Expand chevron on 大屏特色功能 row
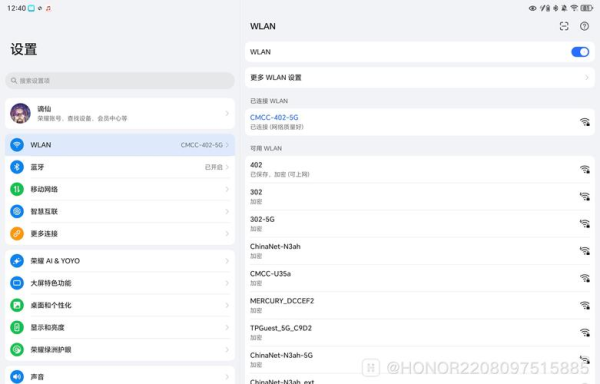Image resolution: width=600 pixels, height=384 pixels. click(227, 283)
